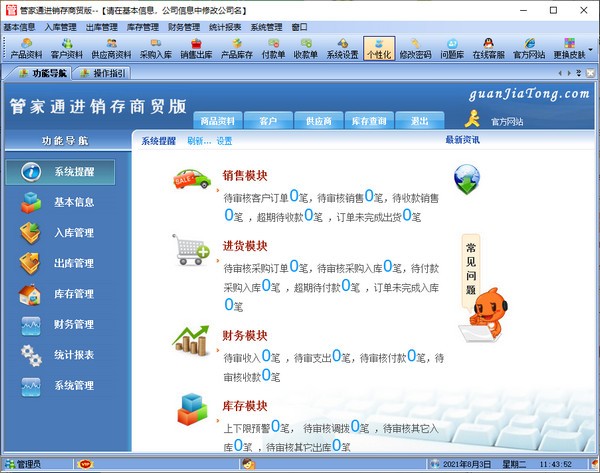Switch to the 操作指引 tab
Image resolution: width=600 pixels, height=473 pixels.
(103, 73)
